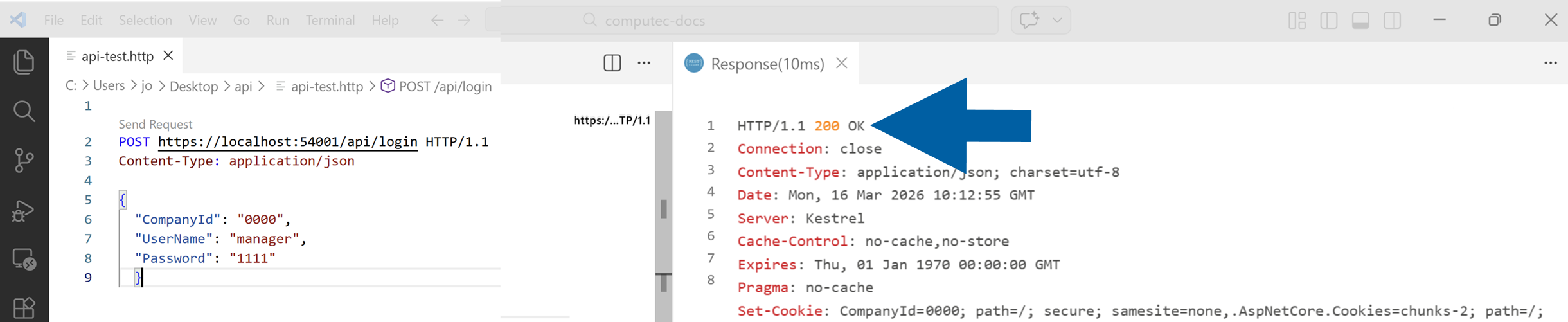Click 'Cache-Control: no-cache,no-store' header
This screenshot has width=1568, height=322.
point(873,241)
